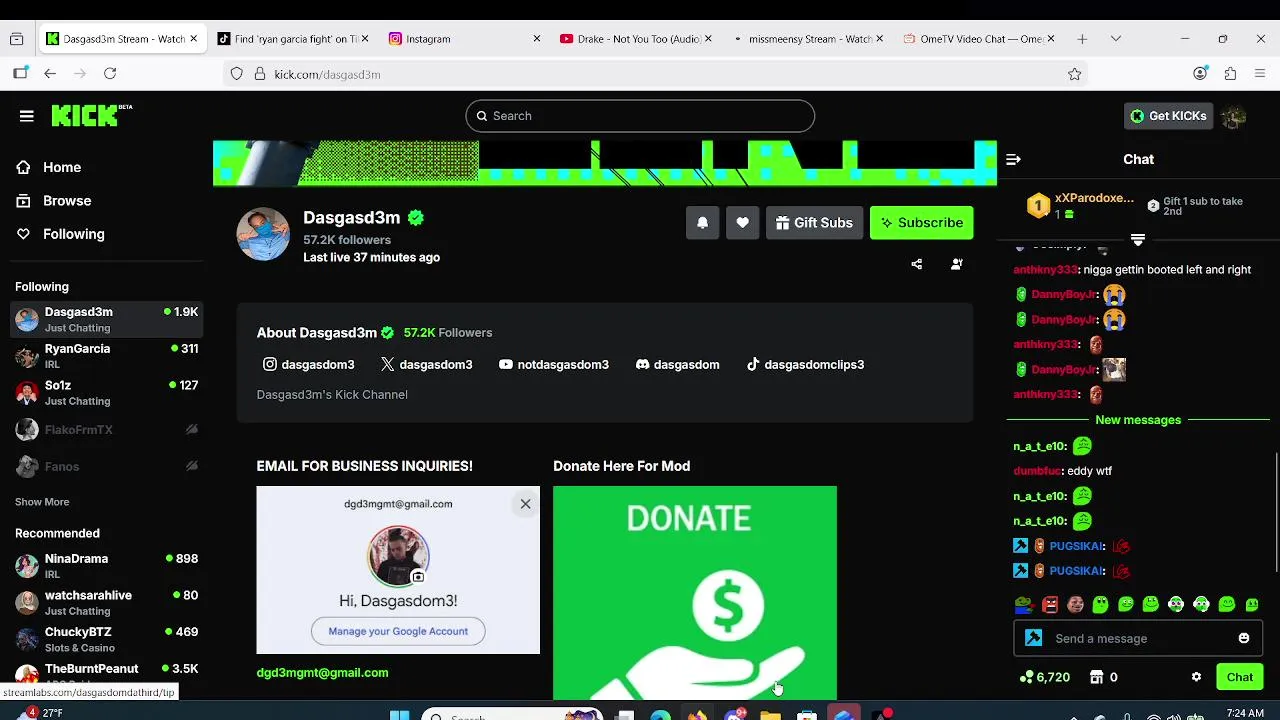Bookmark this page with the star
Viewport: 1280px width, 720px height.
click(x=1074, y=74)
